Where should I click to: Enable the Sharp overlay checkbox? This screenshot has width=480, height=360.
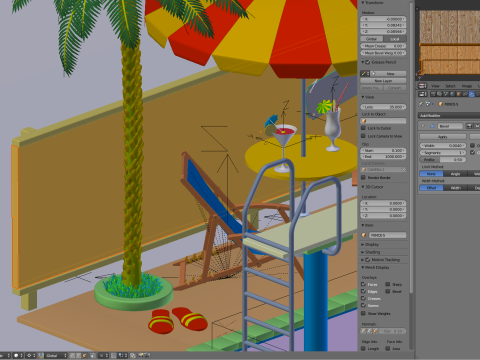click(388, 284)
